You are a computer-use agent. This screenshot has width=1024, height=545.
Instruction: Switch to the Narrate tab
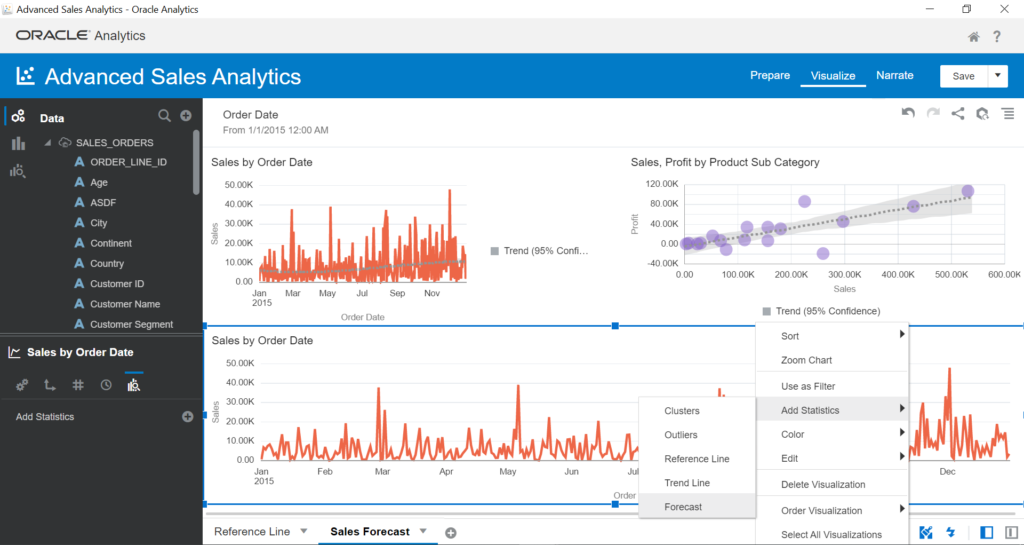(x=895, y=76)
